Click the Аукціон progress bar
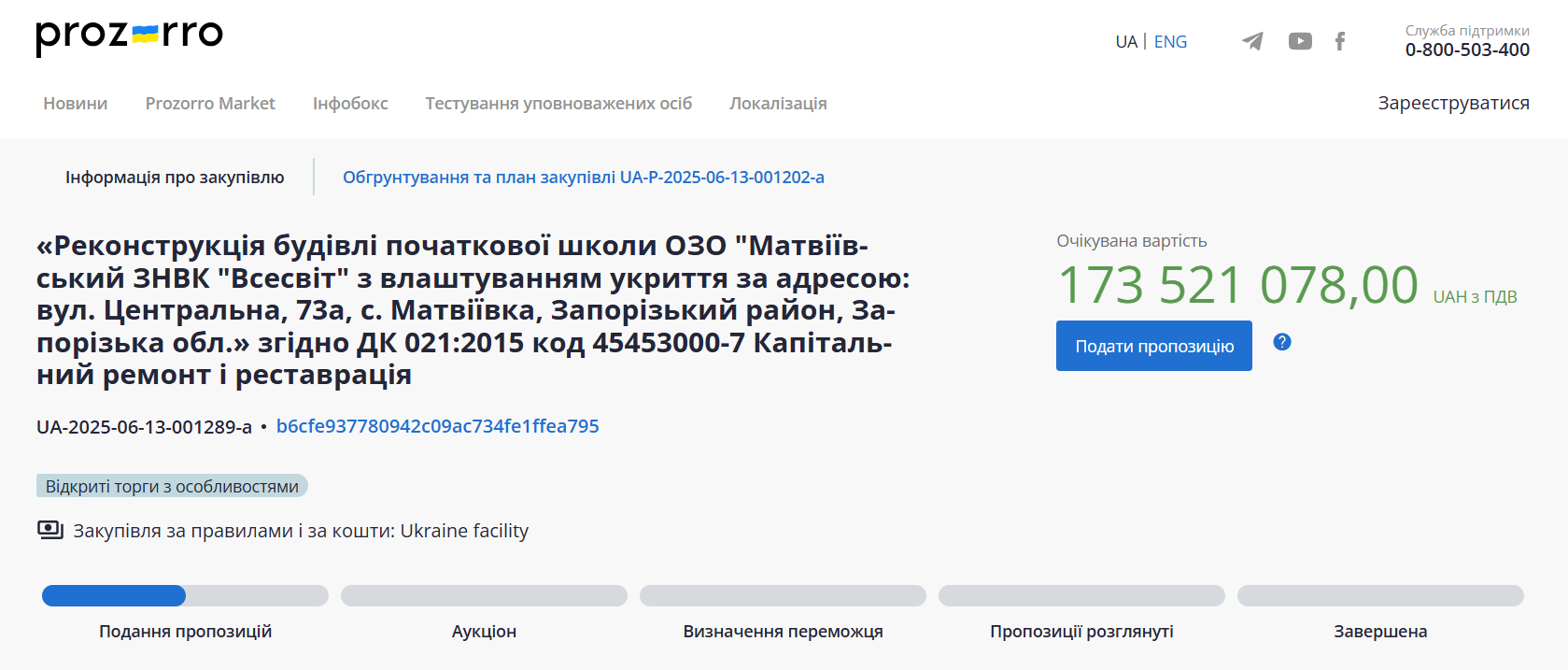The width and height of the screenshot is (1568, 670). pos(484,595)
